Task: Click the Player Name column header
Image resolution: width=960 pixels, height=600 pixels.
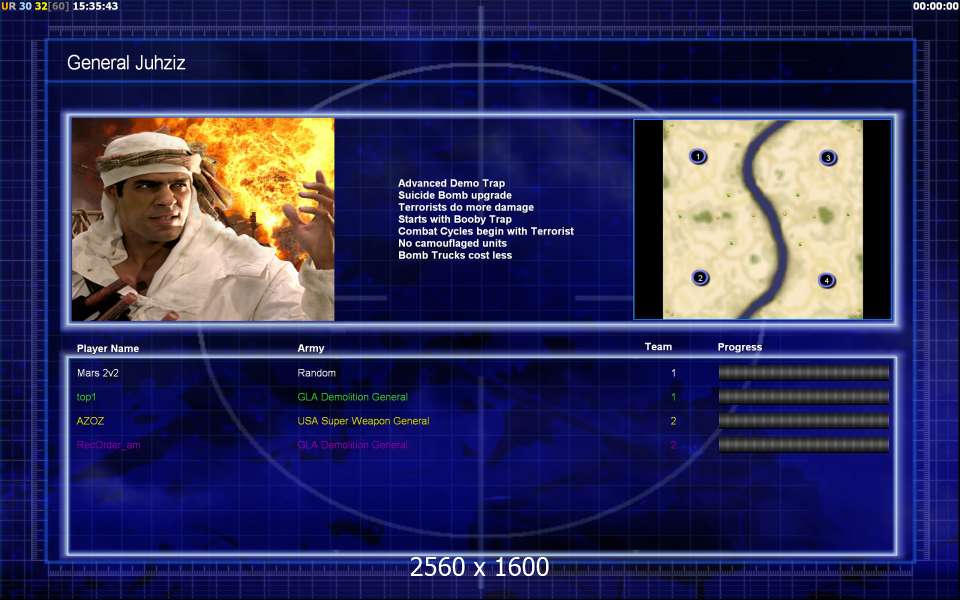Action: [x=108, y=348]
